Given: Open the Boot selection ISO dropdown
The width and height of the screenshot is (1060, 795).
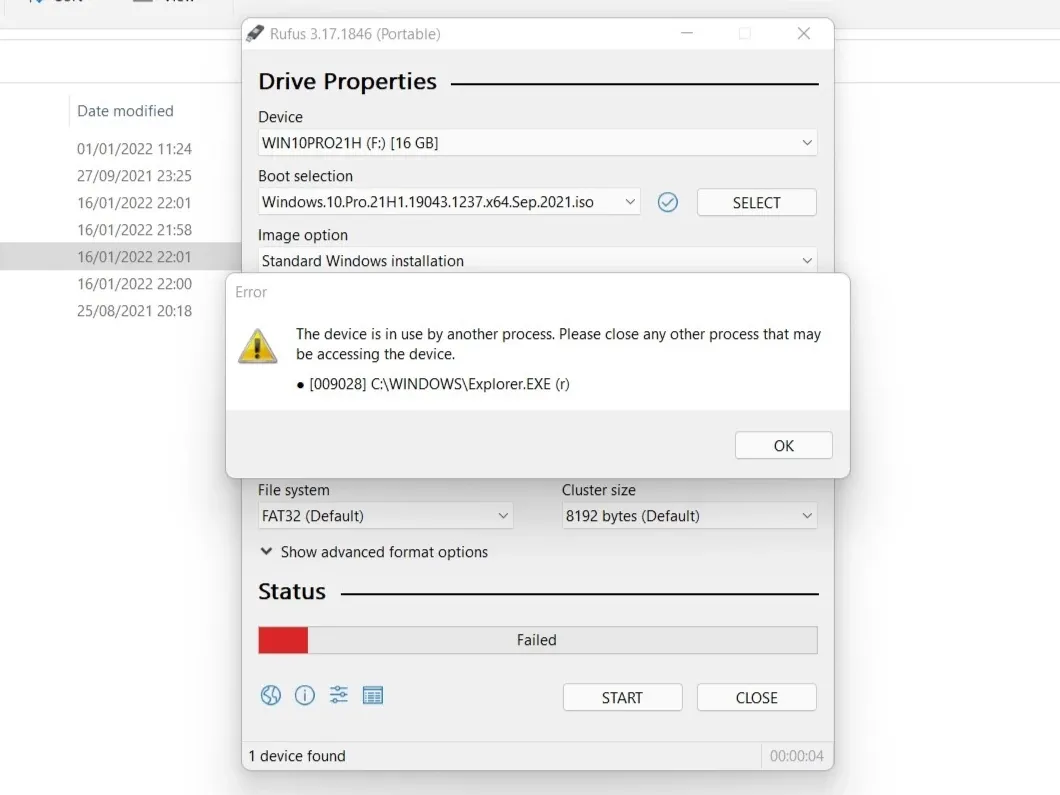Looking at the screenshot, I should 449,202.
